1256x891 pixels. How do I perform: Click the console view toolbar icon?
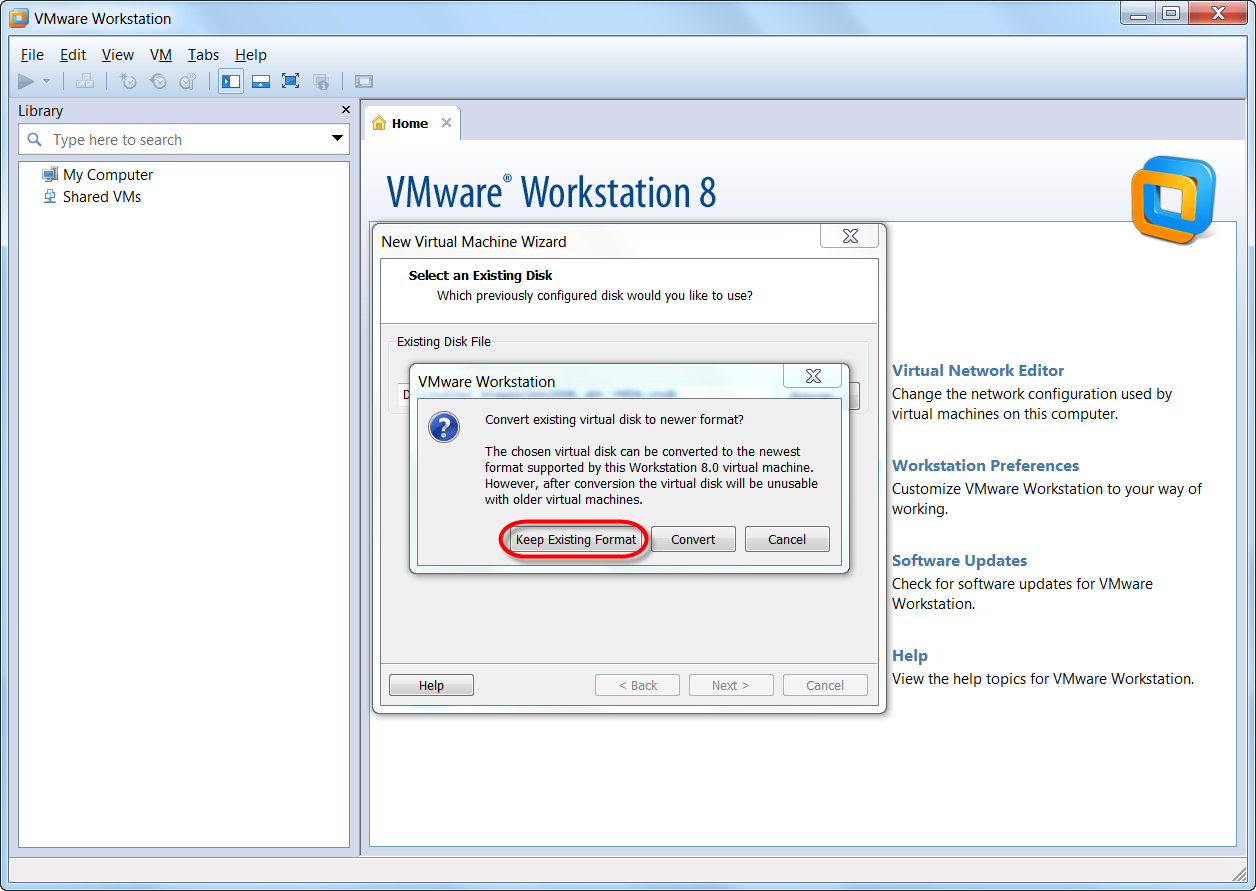tap(364, 81)
